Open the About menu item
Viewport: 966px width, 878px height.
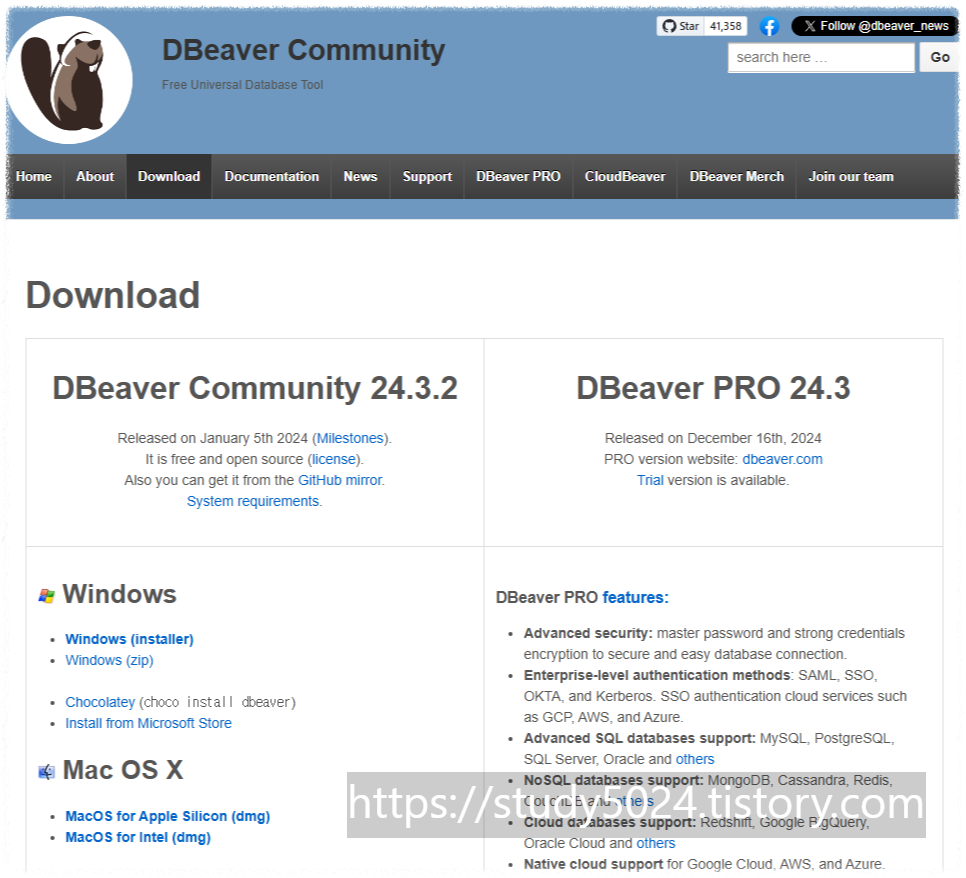coord(95,177)
